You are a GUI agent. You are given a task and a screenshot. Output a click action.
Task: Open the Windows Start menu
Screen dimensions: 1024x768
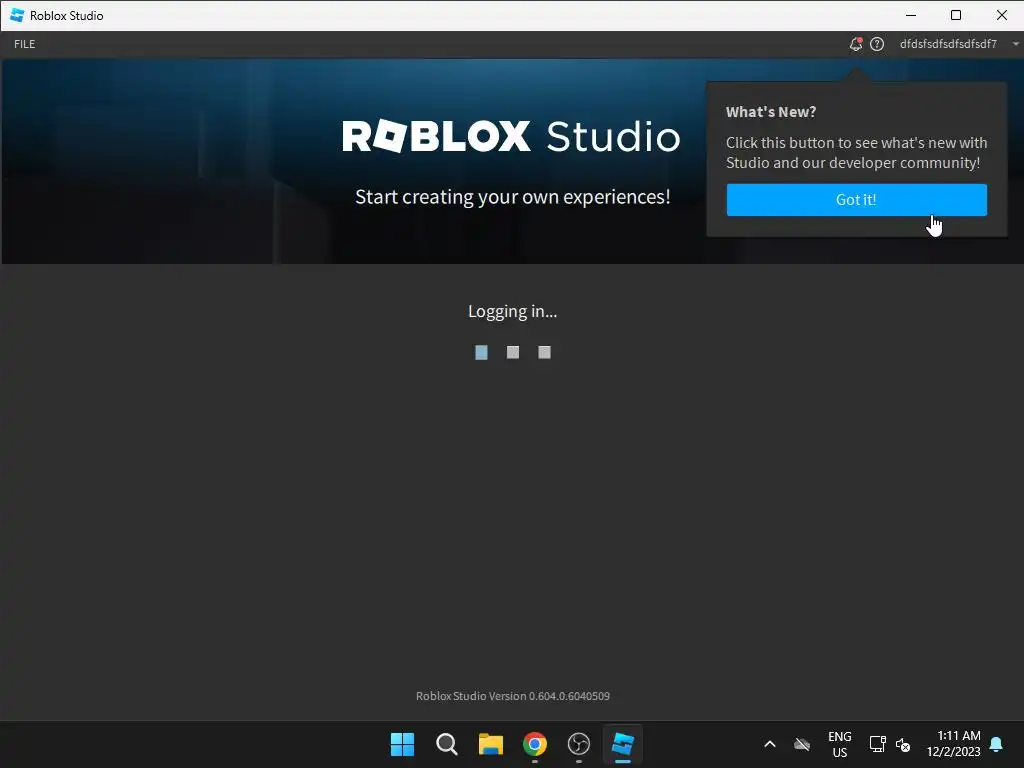pos(402,744)
